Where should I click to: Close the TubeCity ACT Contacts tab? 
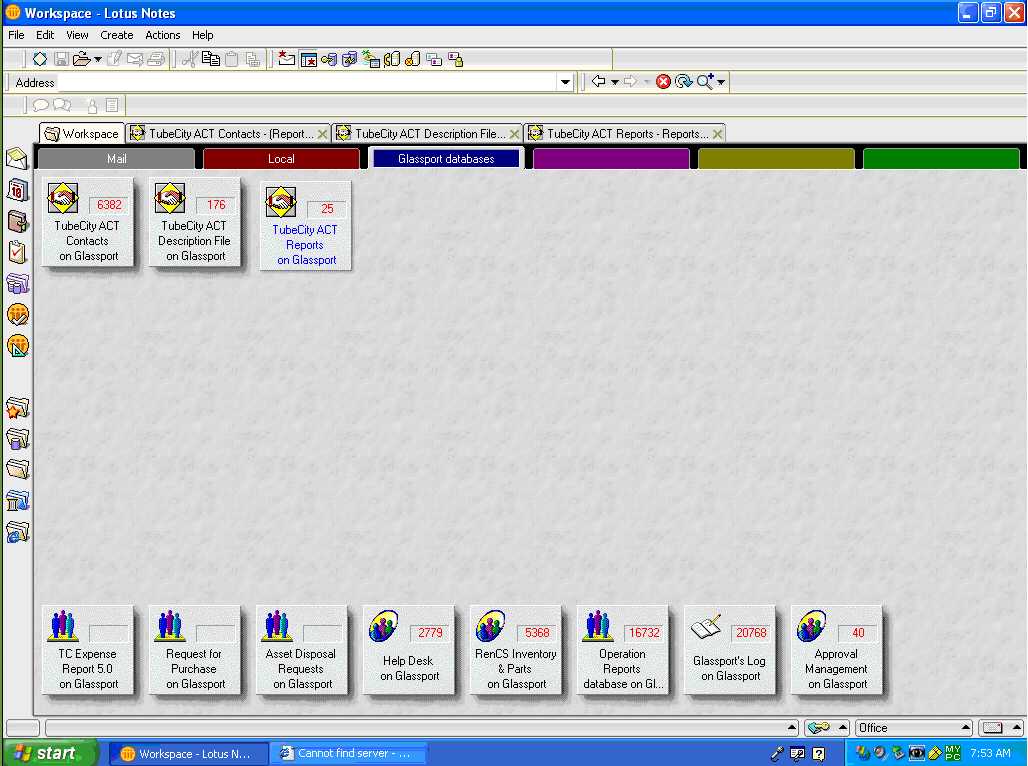click(x=322, y=134)
